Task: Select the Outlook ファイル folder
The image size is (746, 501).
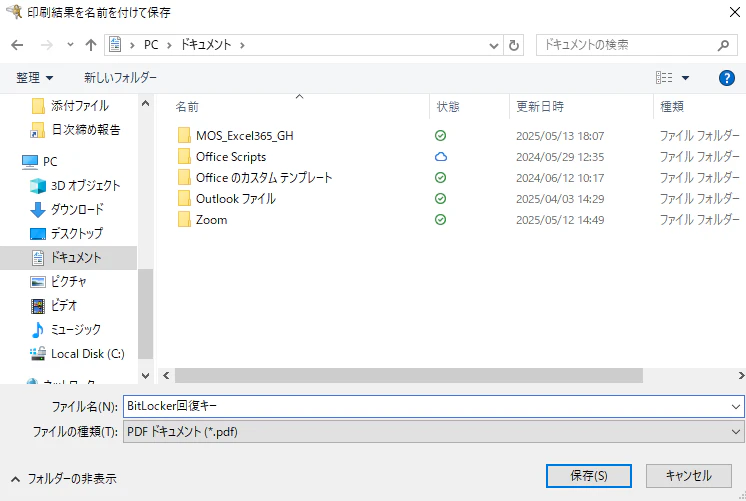Action: tap(236, 198)
